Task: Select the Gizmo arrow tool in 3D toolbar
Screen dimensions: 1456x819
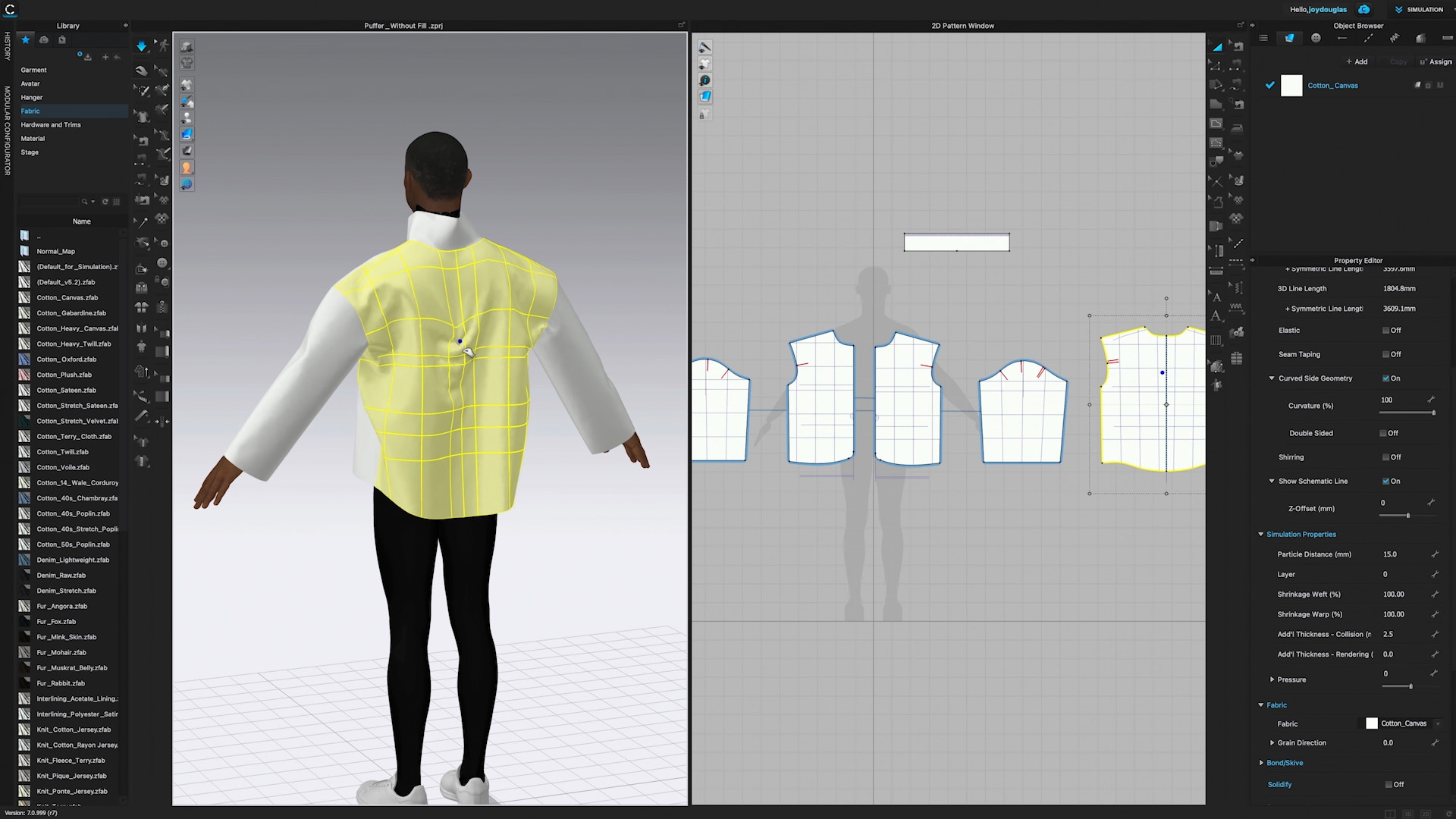Action: (142, 46)
